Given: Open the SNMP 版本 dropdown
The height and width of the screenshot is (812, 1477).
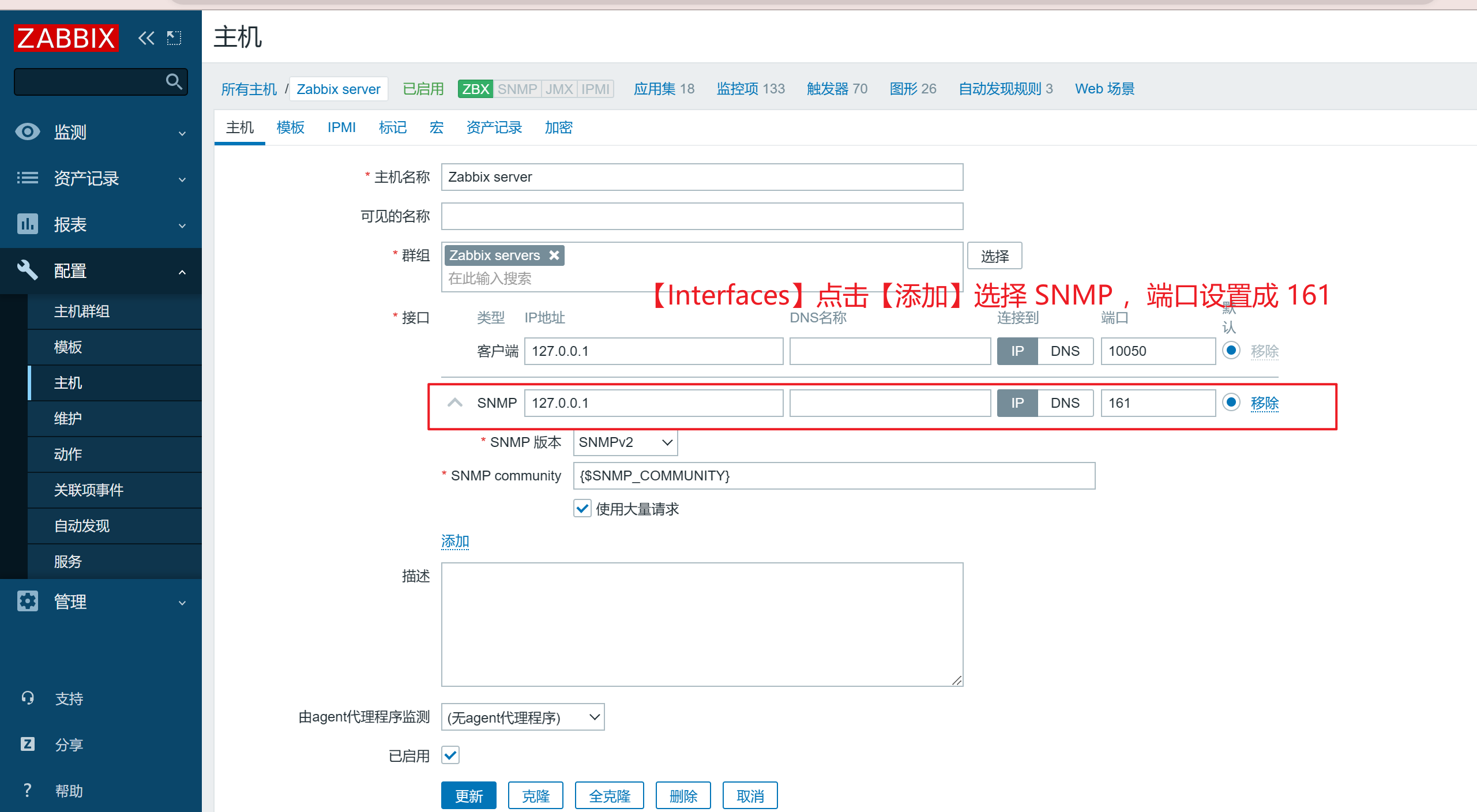Looking at the screenshot, I should point(625,442).
